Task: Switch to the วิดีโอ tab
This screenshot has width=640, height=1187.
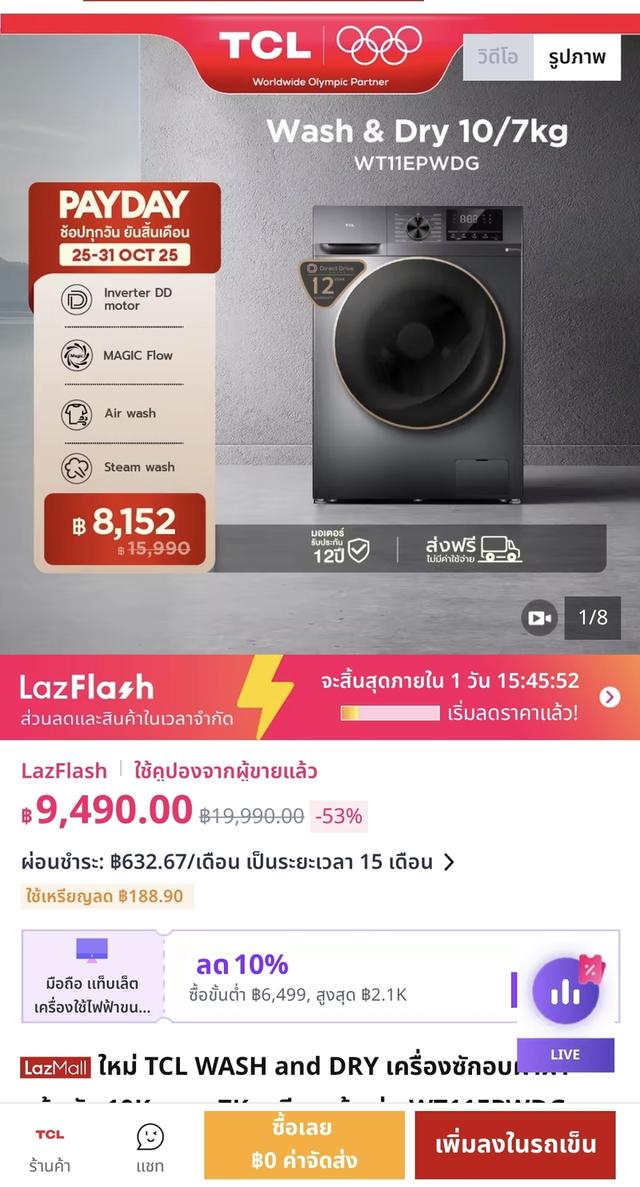Action: pos(498,58)
